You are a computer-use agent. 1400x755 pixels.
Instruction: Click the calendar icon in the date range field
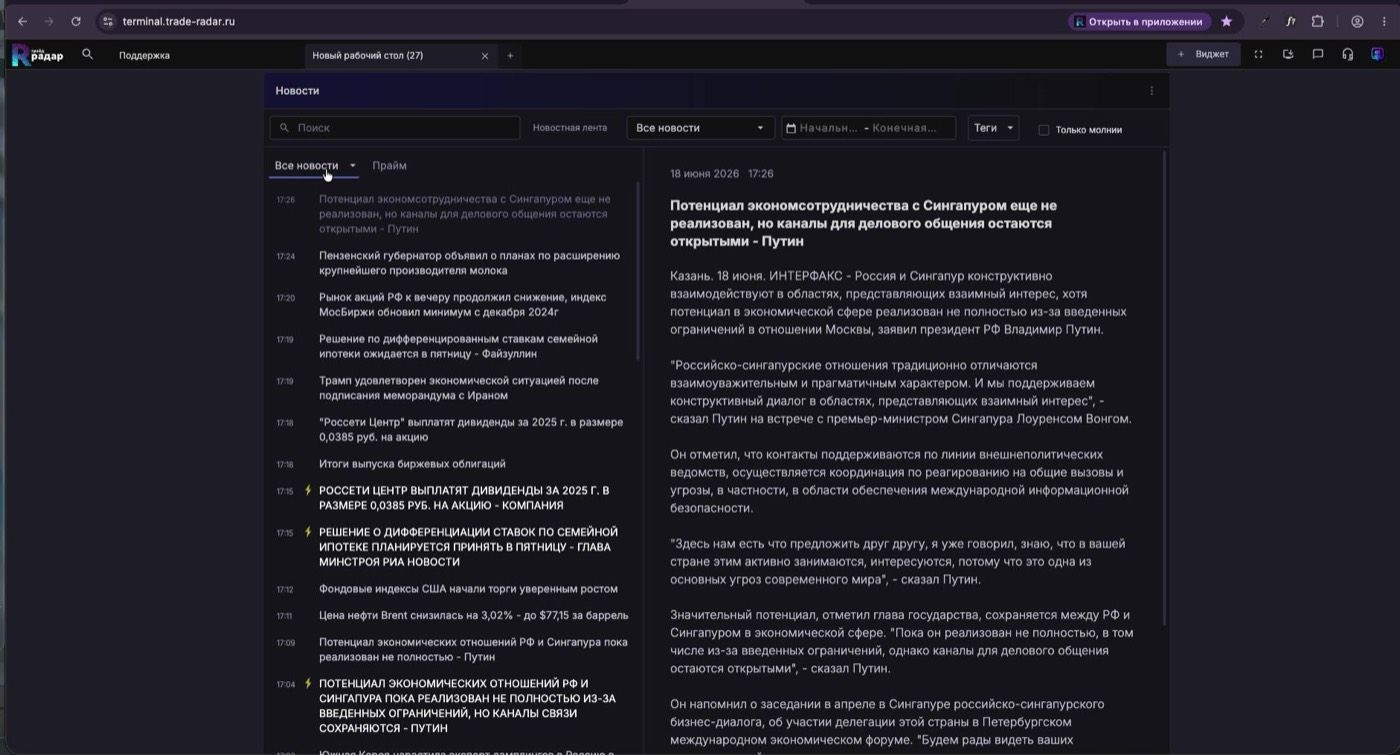pyautogui.click(x=791, y=128)
